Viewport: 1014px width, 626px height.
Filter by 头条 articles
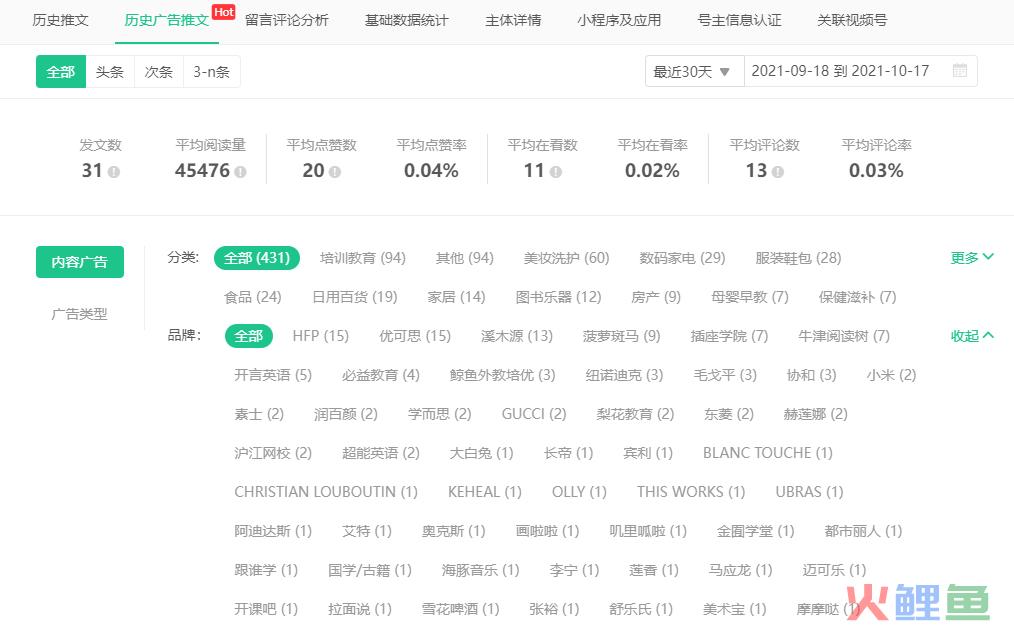(109, 72)
